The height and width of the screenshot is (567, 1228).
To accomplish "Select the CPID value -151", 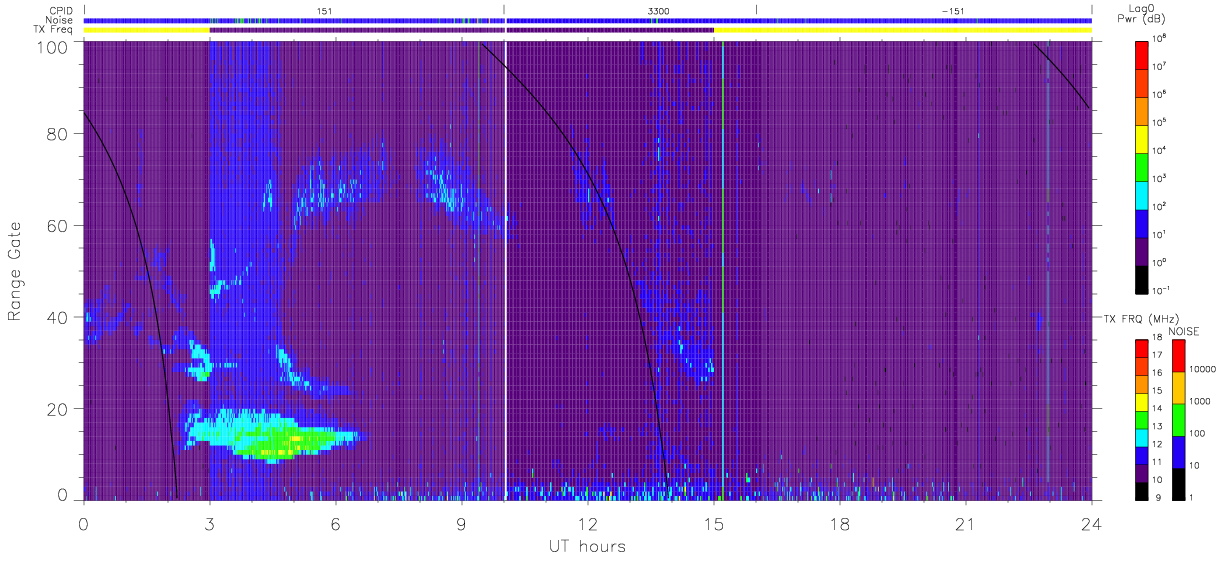I will 952,10.
